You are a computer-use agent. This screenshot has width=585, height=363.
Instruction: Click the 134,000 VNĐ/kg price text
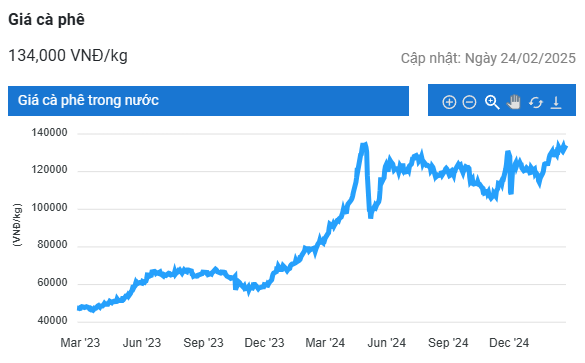[x=68, y=56]
